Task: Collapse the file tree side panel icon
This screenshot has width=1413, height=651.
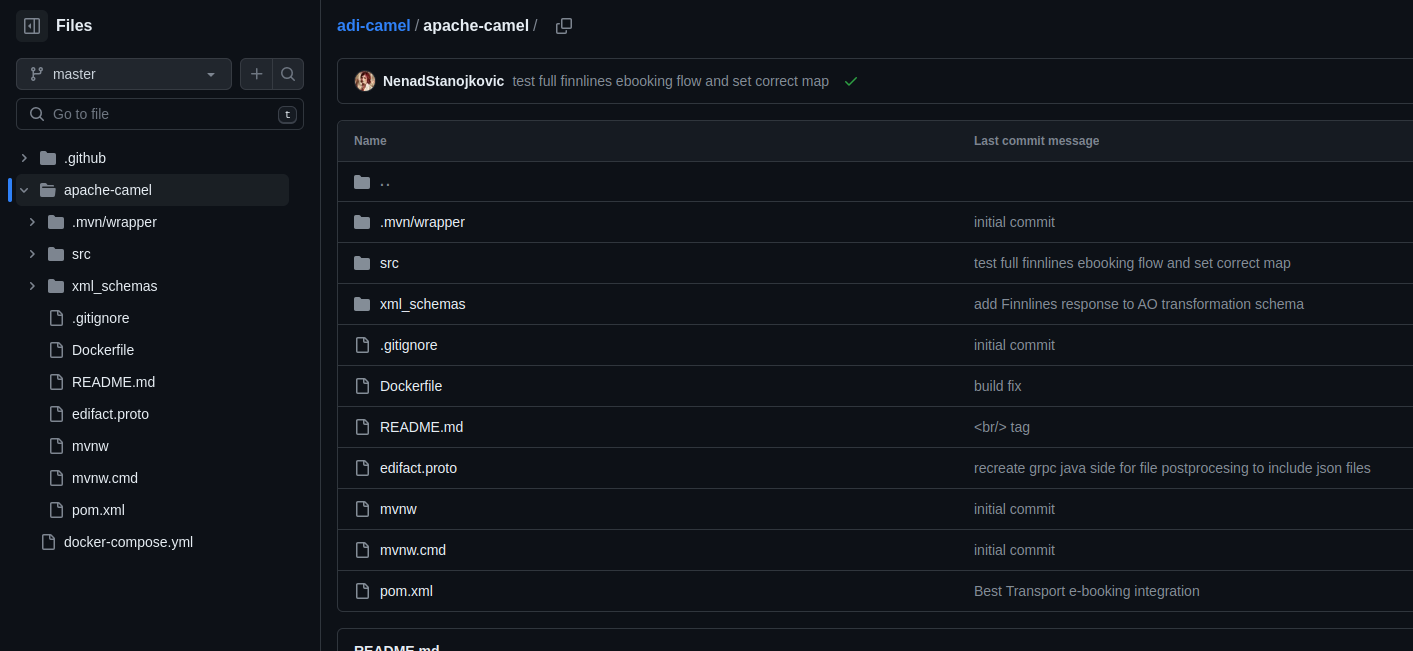Action: coord(32,26)
